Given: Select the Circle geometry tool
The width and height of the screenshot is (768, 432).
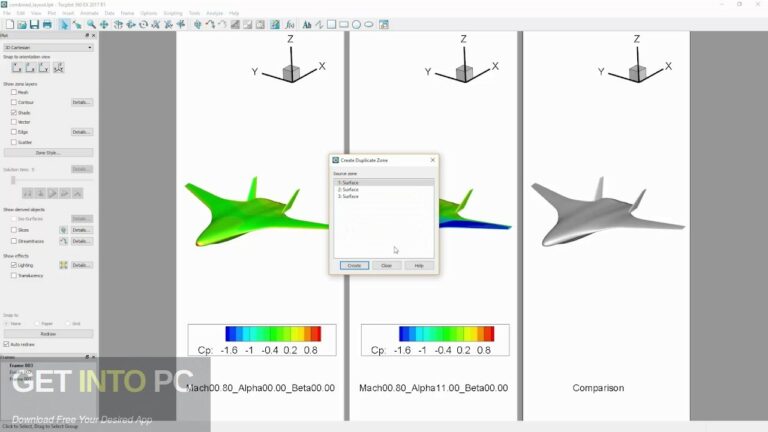Looking at the screenshot, I should tap(356, 24).
